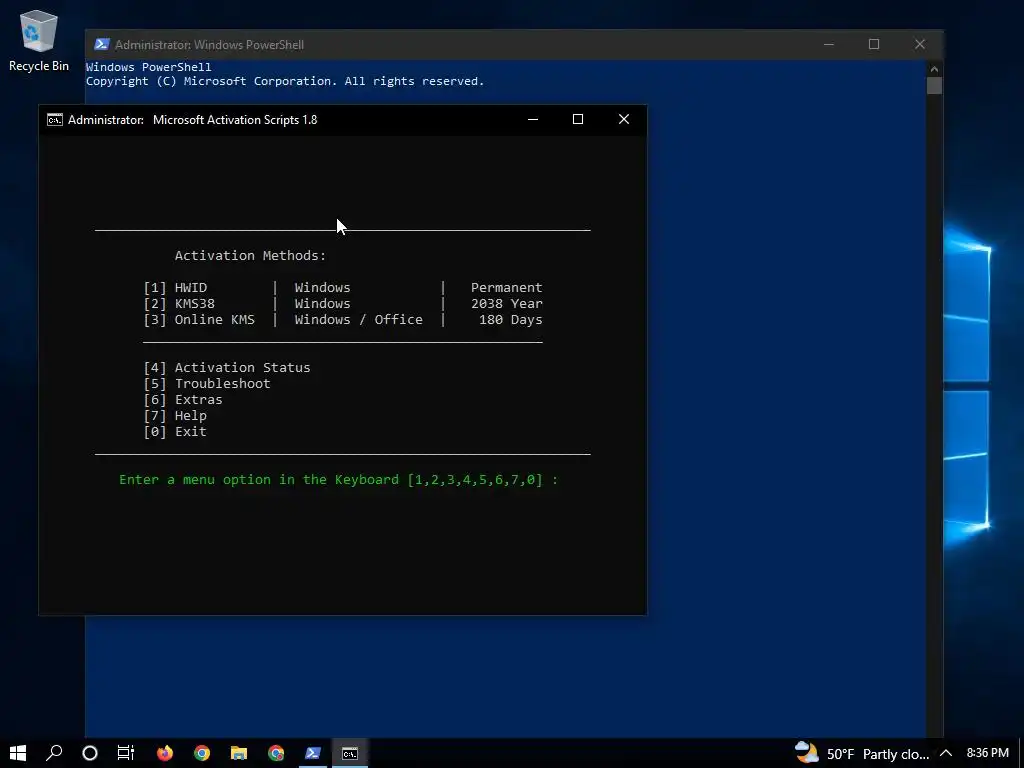The image size is (1024, 768).
Task: Click "[4] Activation Status" text
Action: click(x=227, y=368)
